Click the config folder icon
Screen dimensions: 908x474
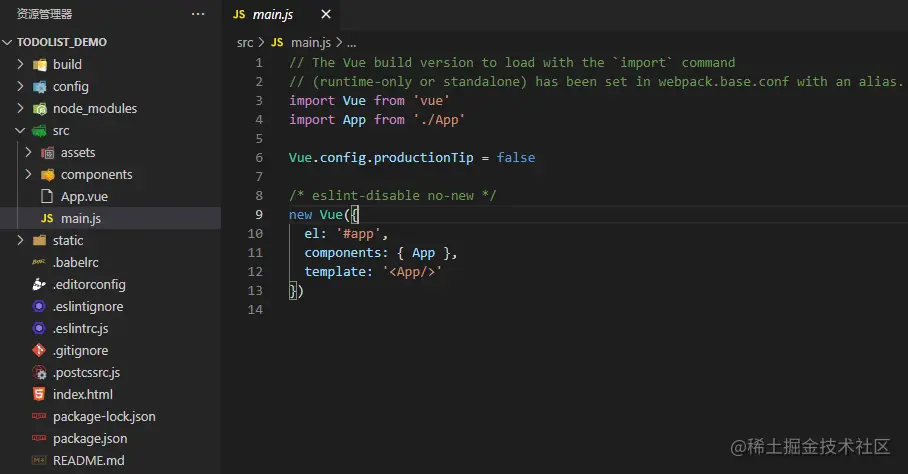click(39, 86)
